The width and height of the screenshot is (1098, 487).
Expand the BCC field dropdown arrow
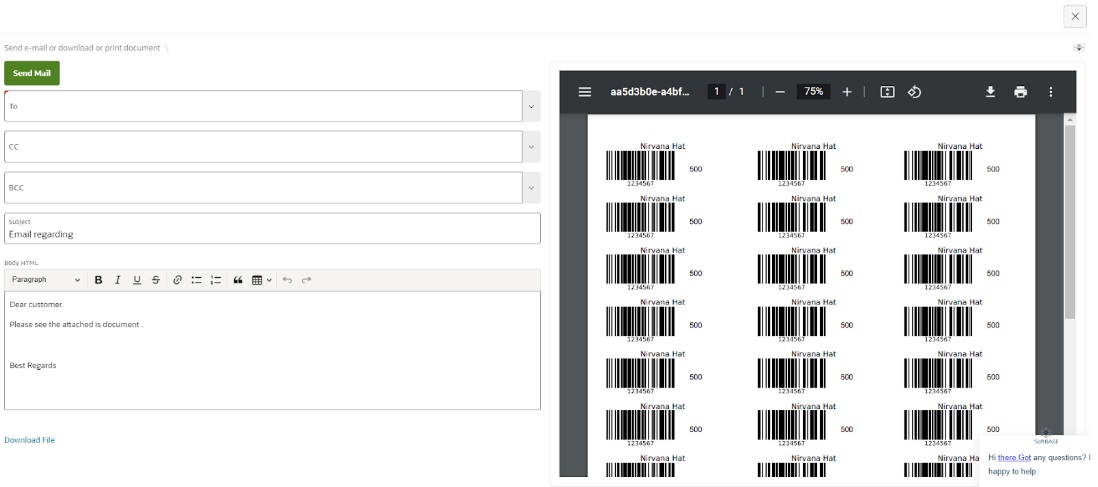(x=531, y=188)
